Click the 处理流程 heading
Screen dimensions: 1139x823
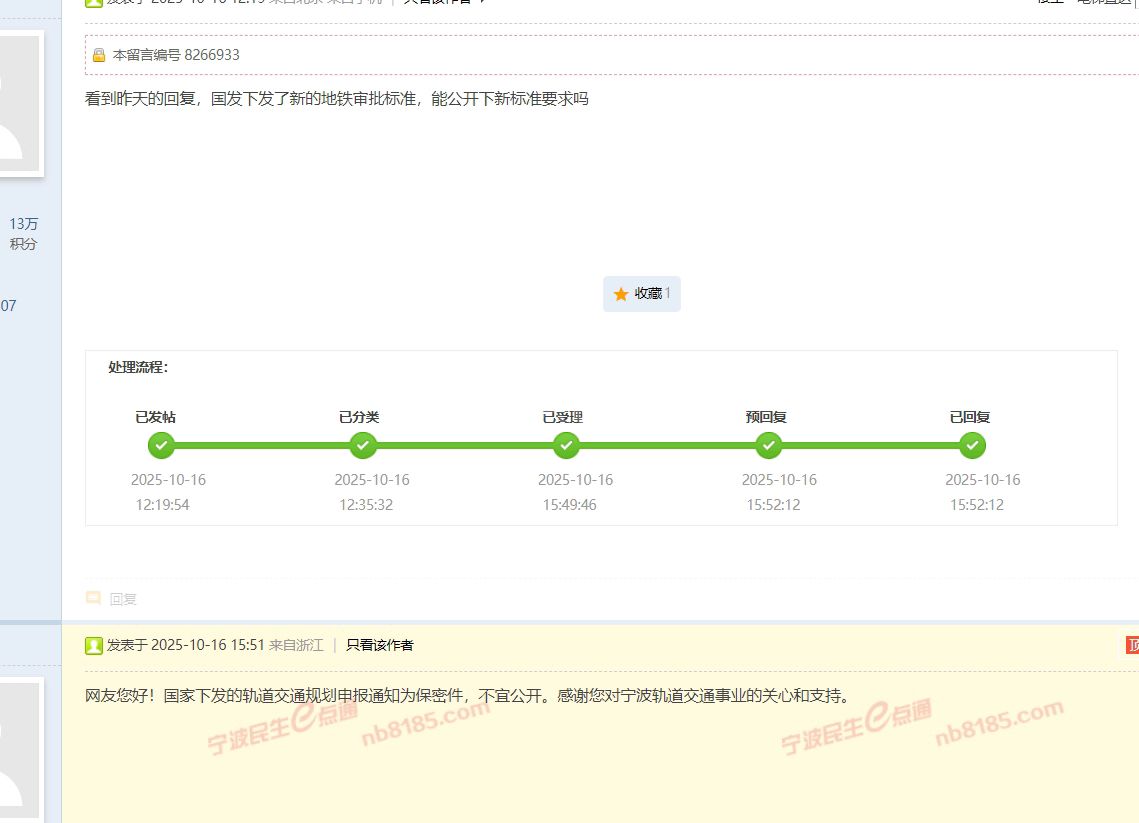[138, 367]
